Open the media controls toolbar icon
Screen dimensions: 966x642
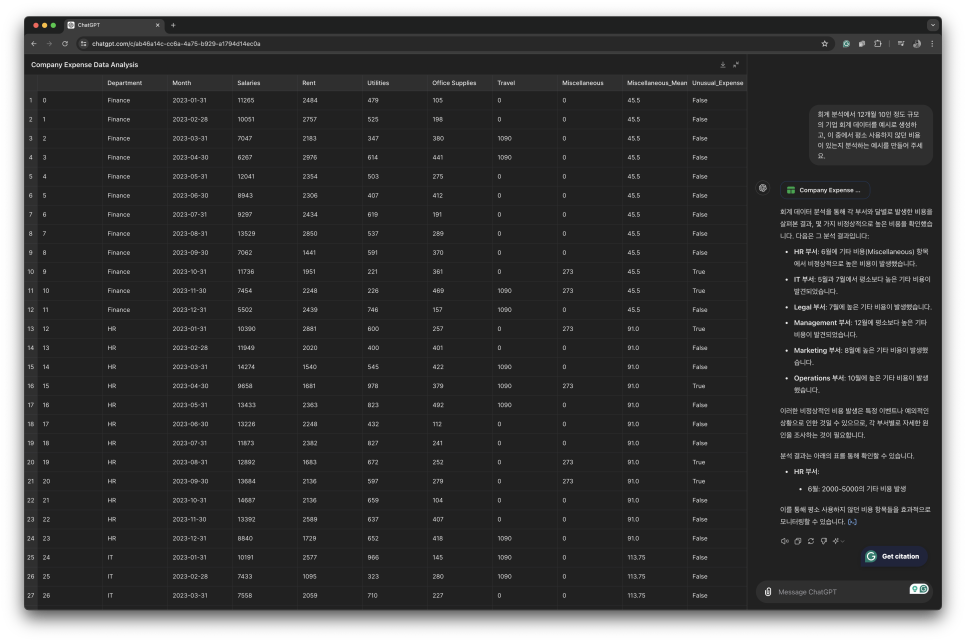coord(901,44)
